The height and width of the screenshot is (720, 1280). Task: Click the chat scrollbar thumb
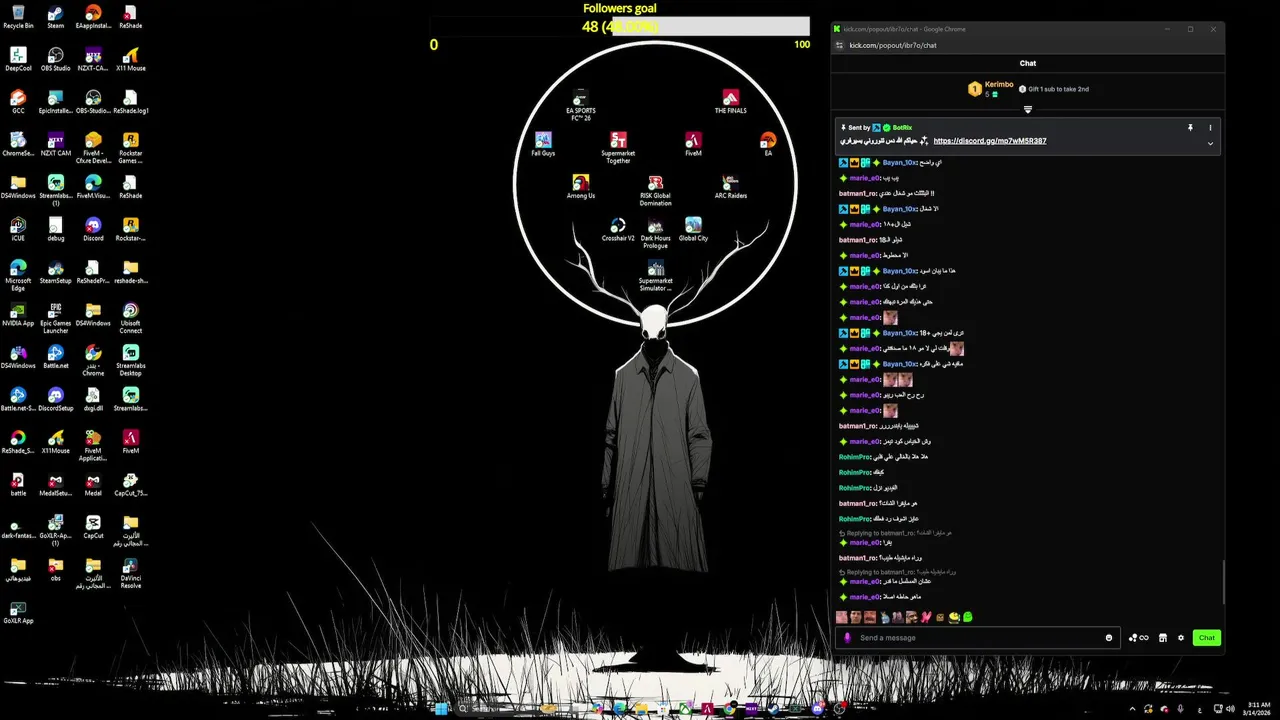coord(1222,582)
